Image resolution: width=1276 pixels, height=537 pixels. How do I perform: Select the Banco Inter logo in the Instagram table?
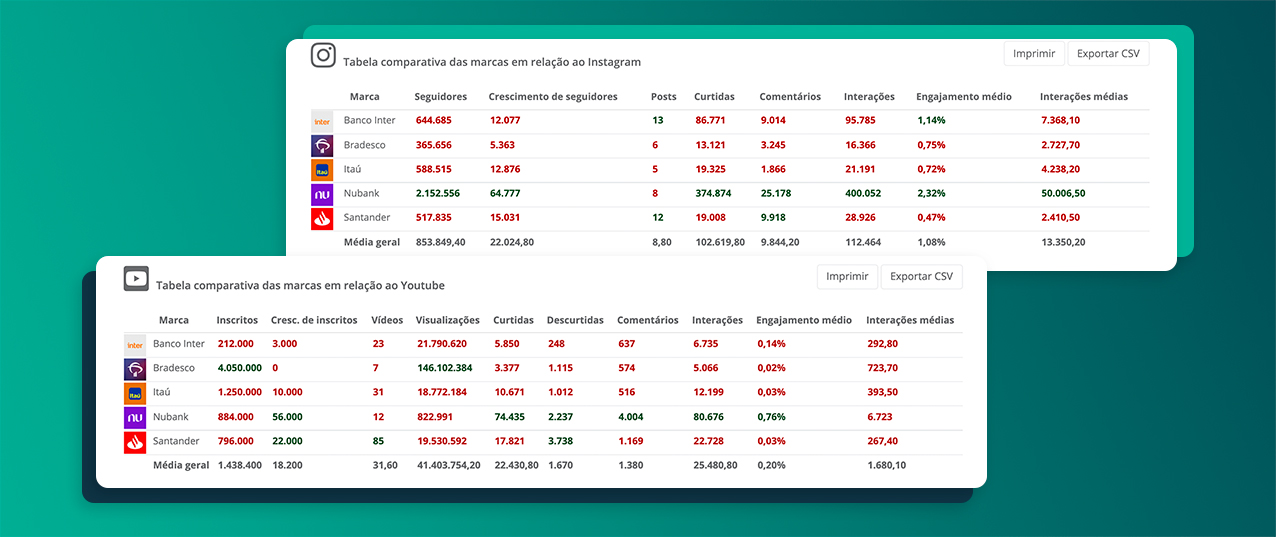322,121
